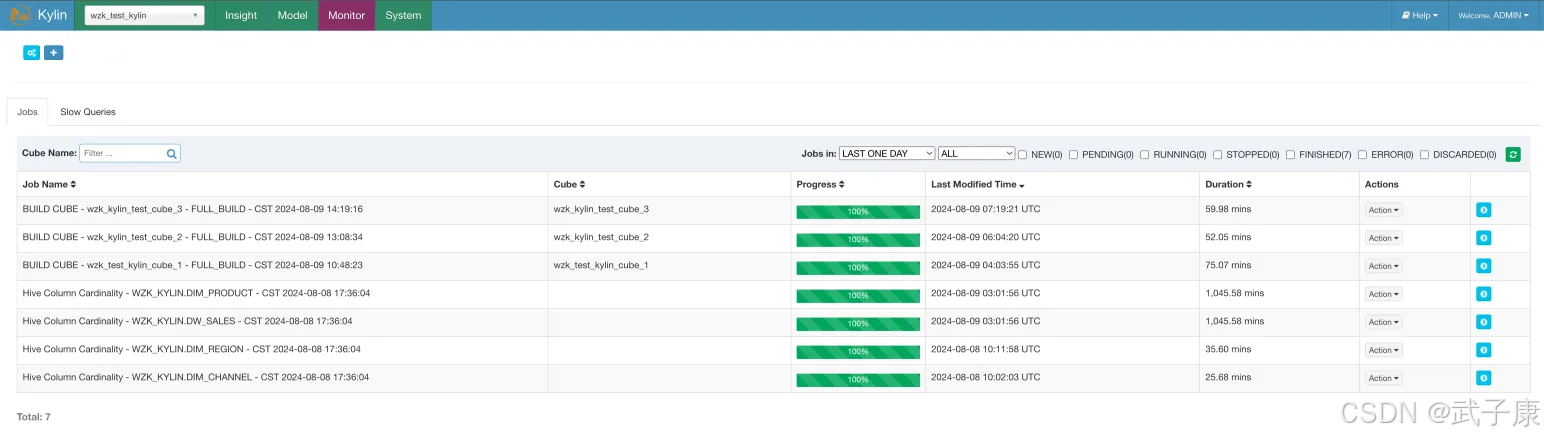Go to the Model menu
Screen dimensions: 1544x439
click(292, 15)
